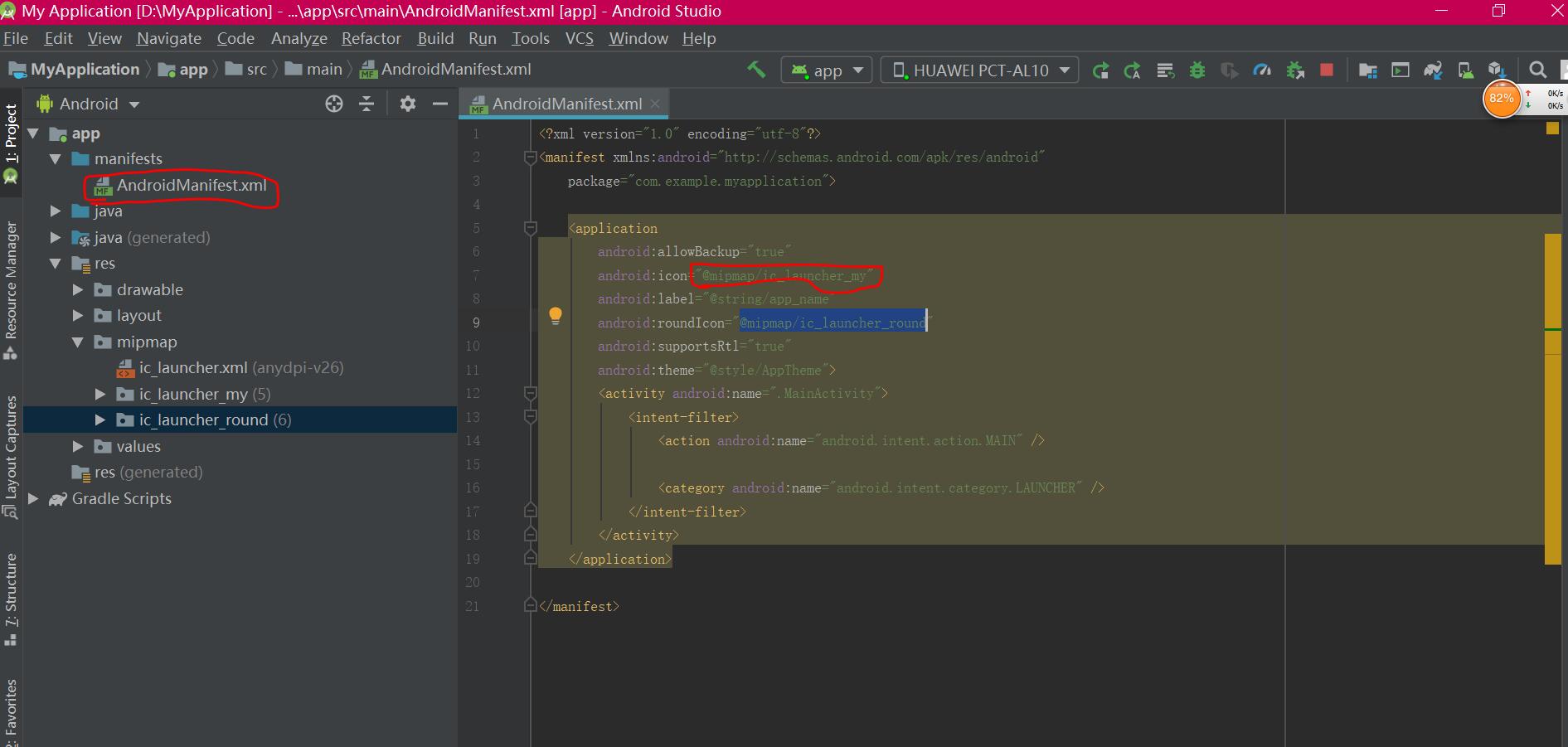Collapse the manifests folder arrow

pyautogui.click(x=56, y=158)
